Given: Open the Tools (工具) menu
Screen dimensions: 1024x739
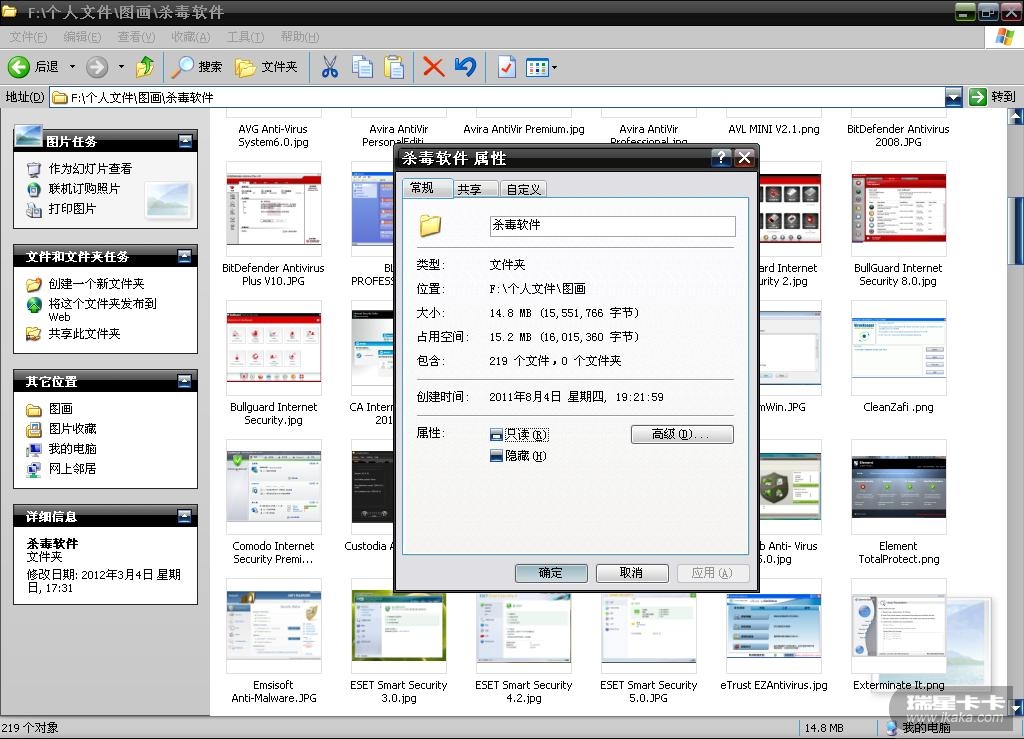Looking at the screenshot, I should [x=245, y=37].
